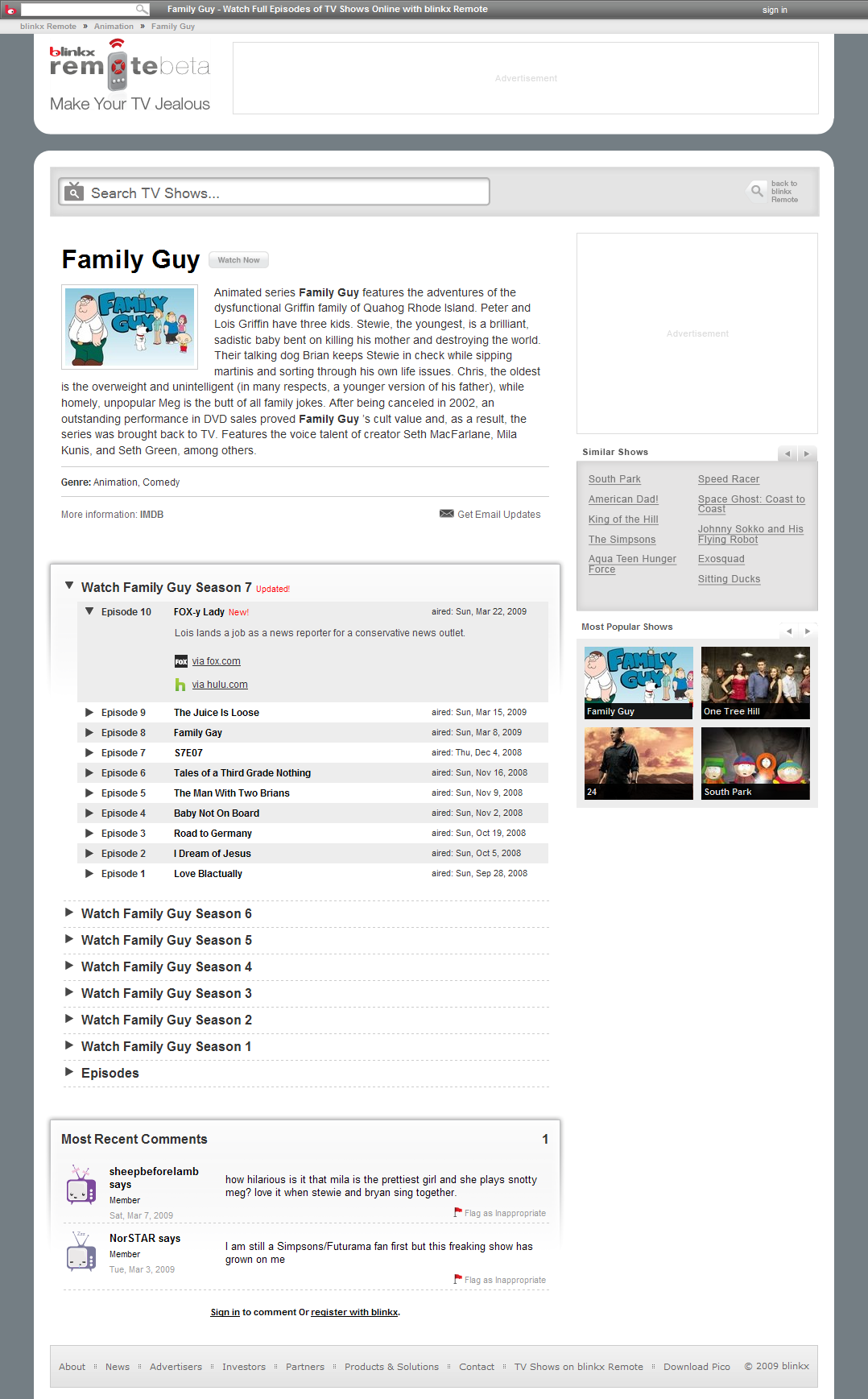Click sign in at top right
The image size is (868, 1399).
pyautogui.click(x=775, y=10)
